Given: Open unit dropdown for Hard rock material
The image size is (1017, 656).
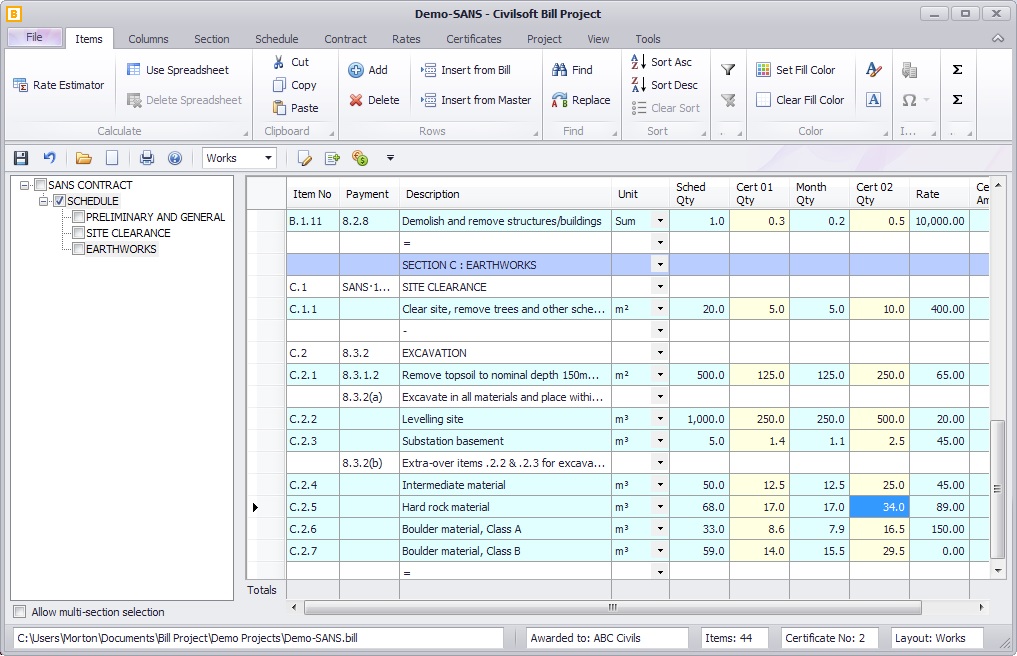Looking at the screenshot, I should click(x=660, y=507).
